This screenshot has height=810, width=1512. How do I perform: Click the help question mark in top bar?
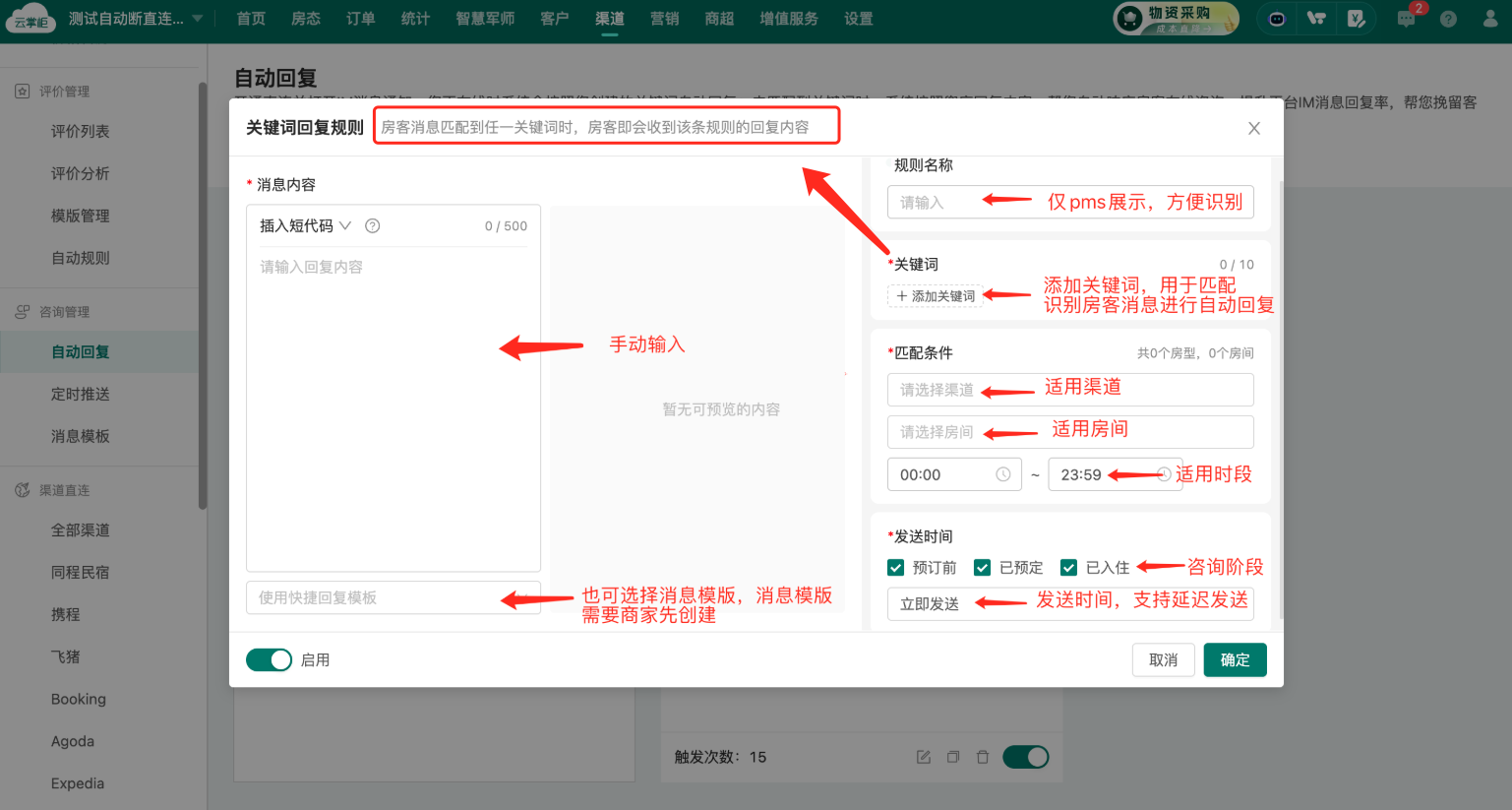[x=1448, y=19]
